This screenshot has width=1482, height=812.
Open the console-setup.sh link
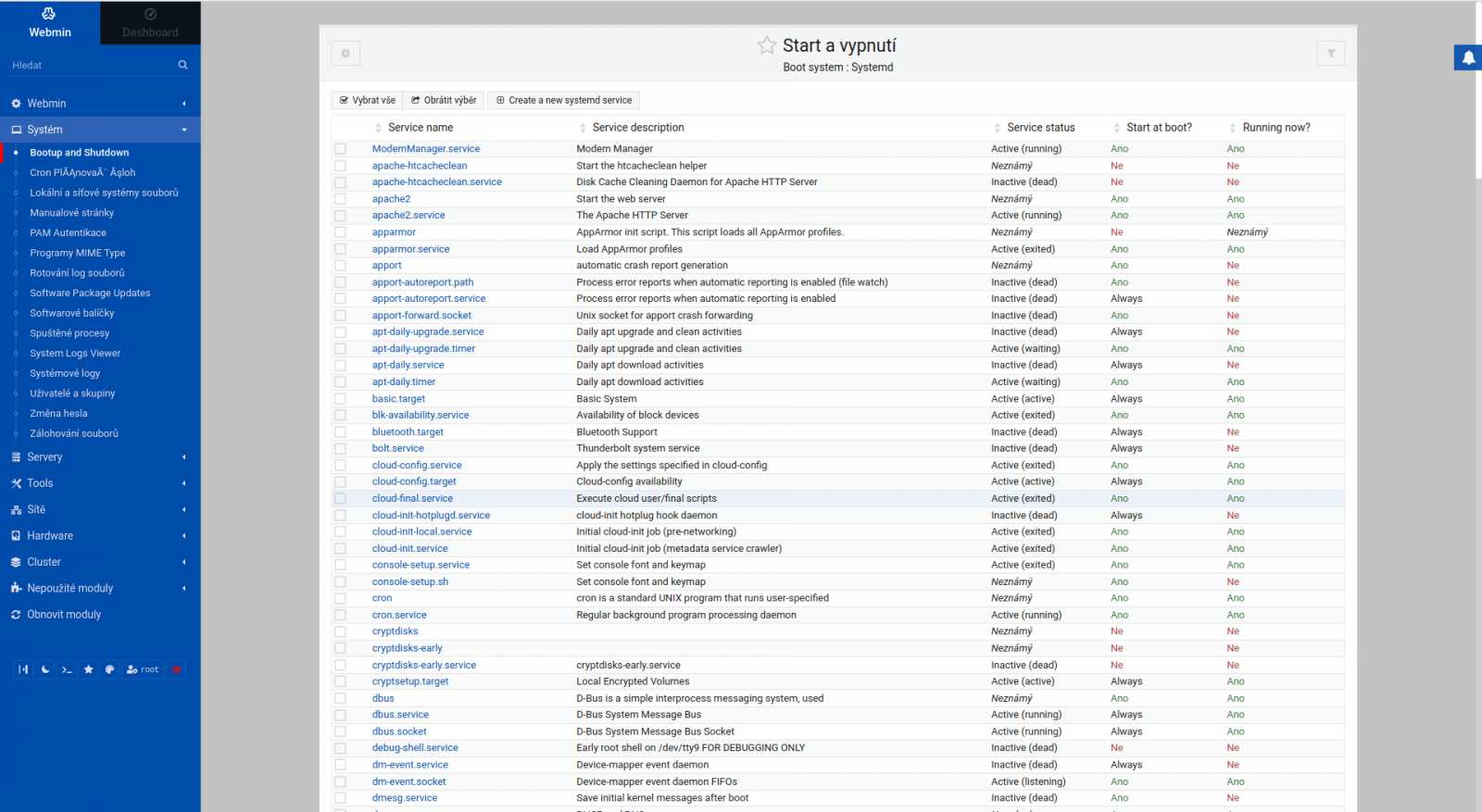(x=409, y=582)
